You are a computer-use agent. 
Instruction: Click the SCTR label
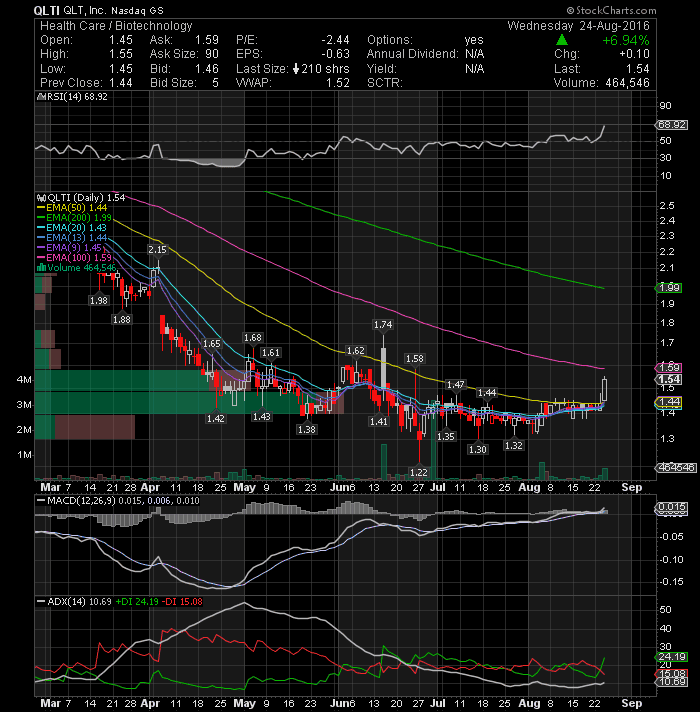pyautogui.click(x=385, y=83)
